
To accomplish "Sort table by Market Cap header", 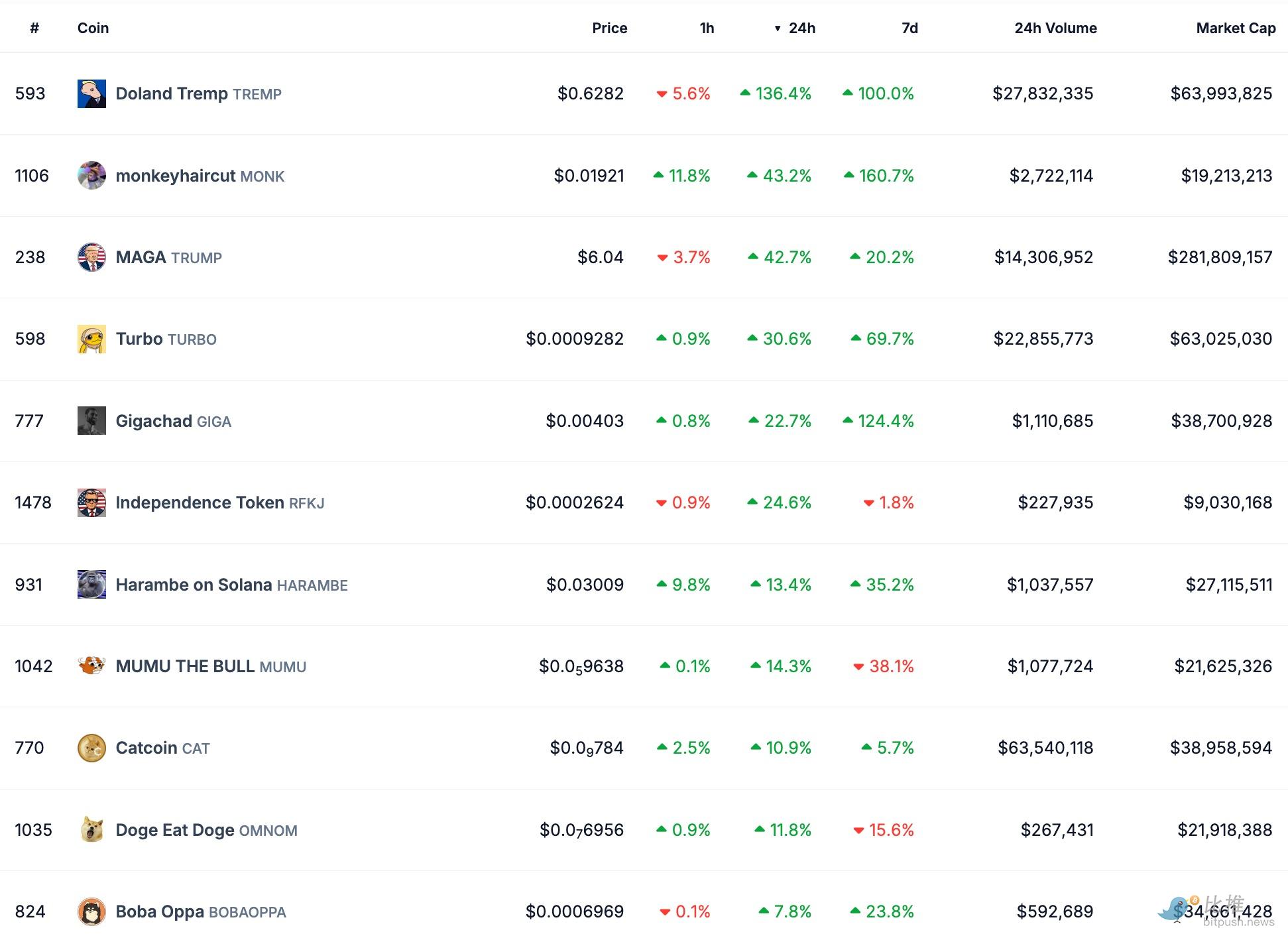I will pyautogui.click(x=1235, y=28).
